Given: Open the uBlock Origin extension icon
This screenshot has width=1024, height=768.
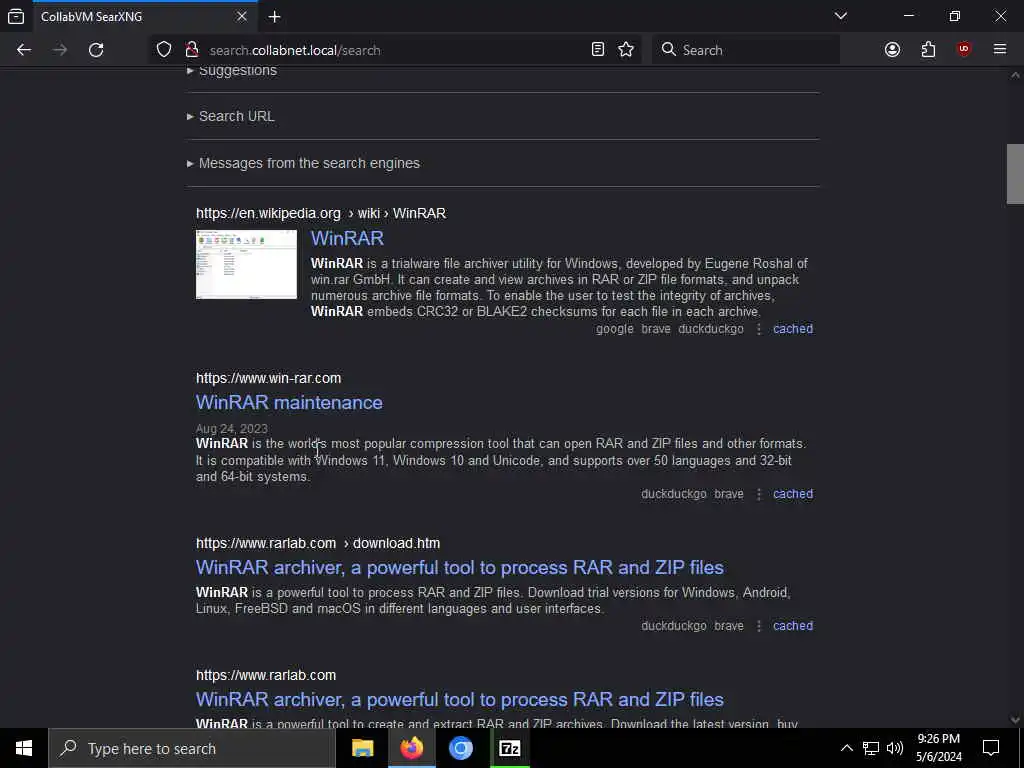Looking at the screenshot, I should (x=964, y=50).
